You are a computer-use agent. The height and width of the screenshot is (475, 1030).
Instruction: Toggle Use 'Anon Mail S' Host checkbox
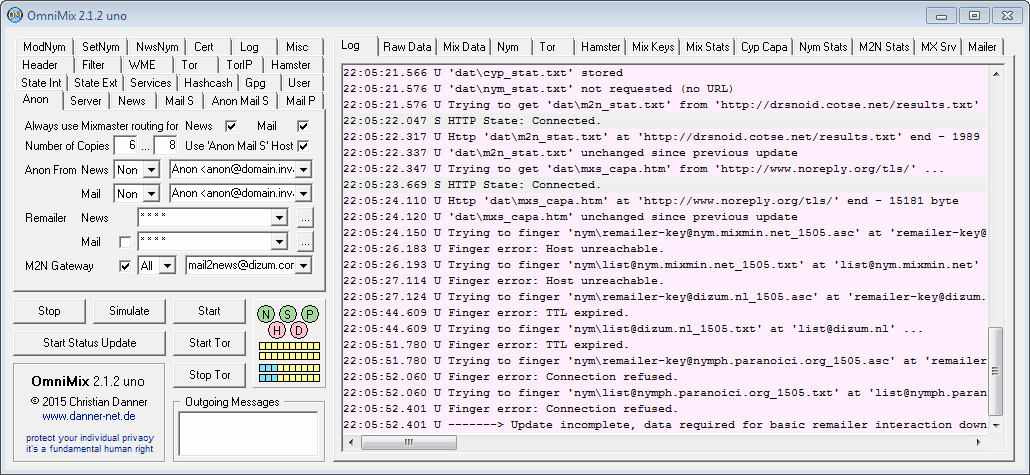tap(303, 145)
